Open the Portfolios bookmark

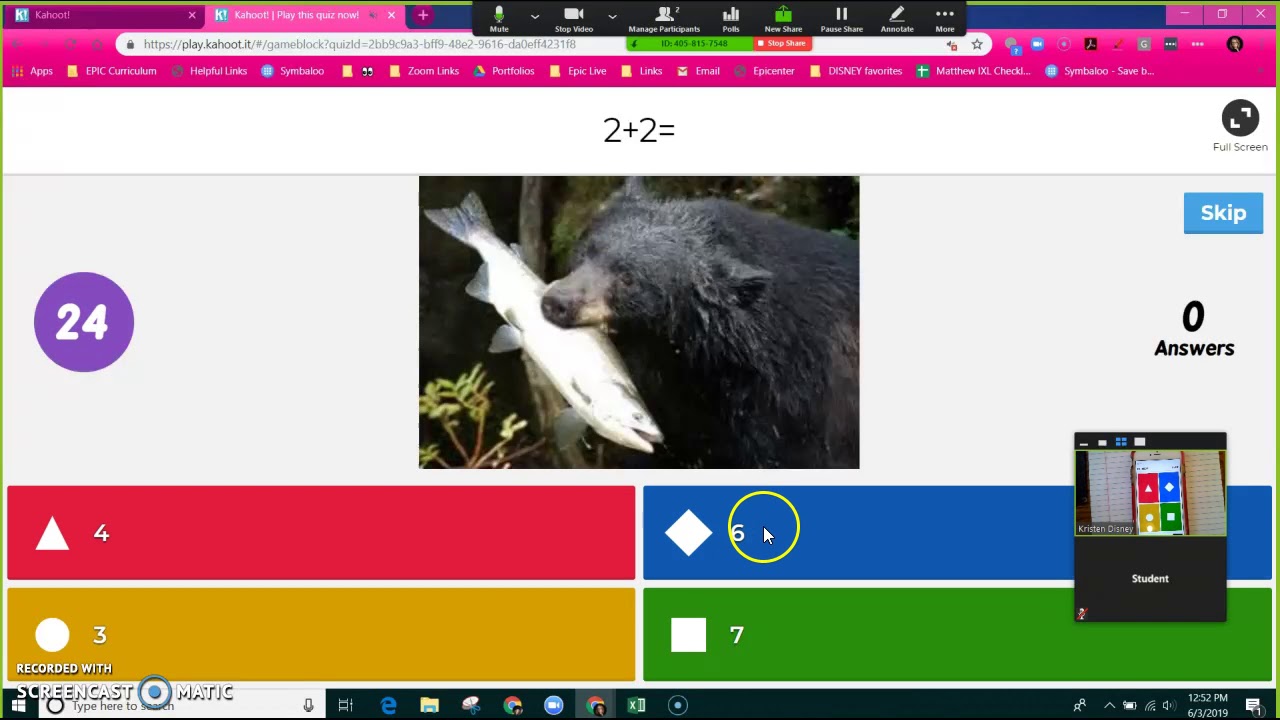[x=504, y=71]
